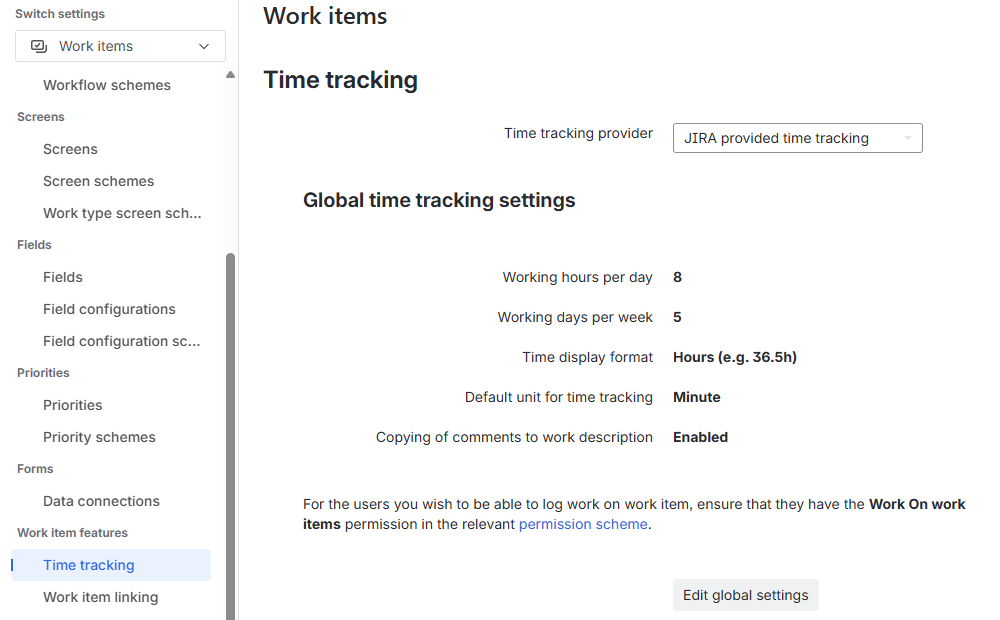Click the sidebar scroll up arrow
This screenshot has width=1000, height=620.
[x=230, y=75]
